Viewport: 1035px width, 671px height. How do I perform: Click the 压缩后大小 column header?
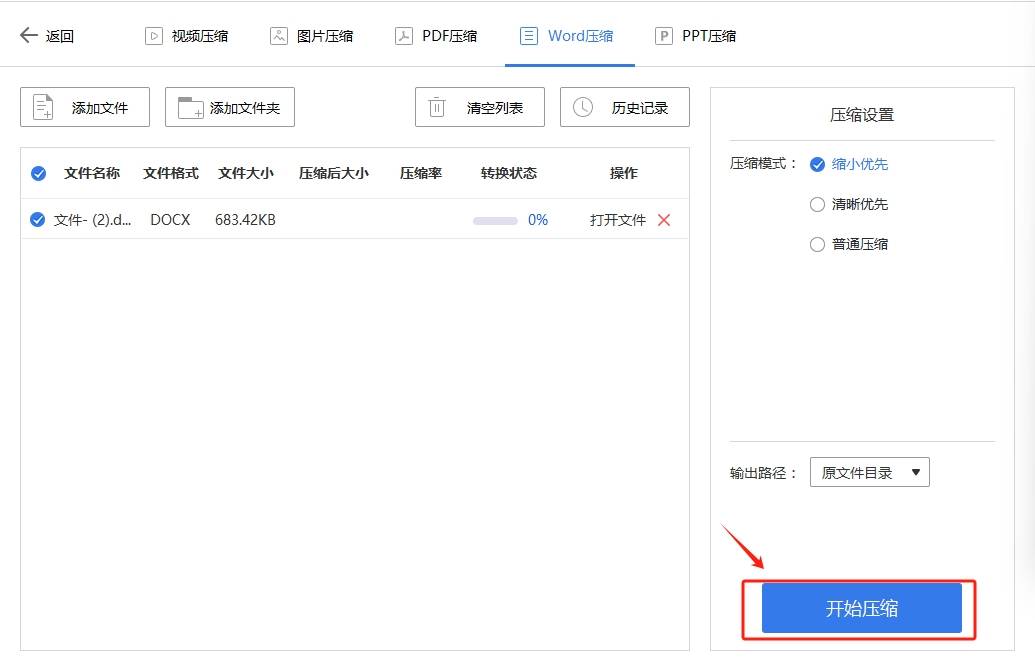click(x=334, y=174)
